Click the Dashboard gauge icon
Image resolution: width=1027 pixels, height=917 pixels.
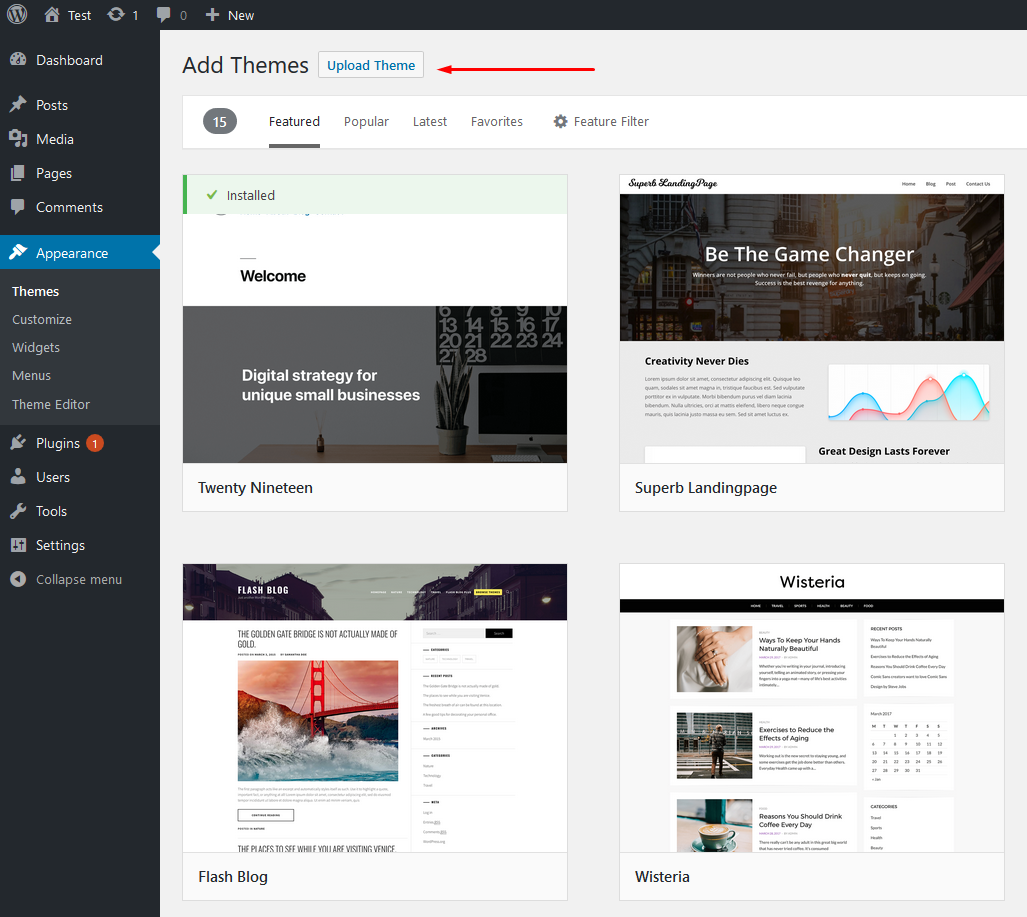[18, 60]
